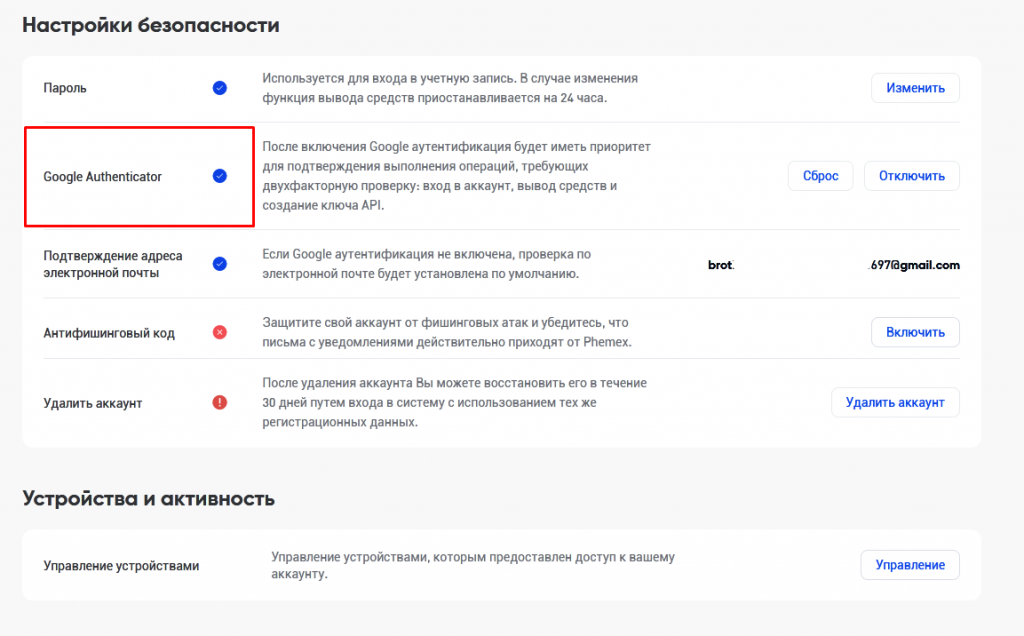
Task: Disable Google Authenticator with the Отключить button
Action: pyautogui.click(x=911, y=176)
